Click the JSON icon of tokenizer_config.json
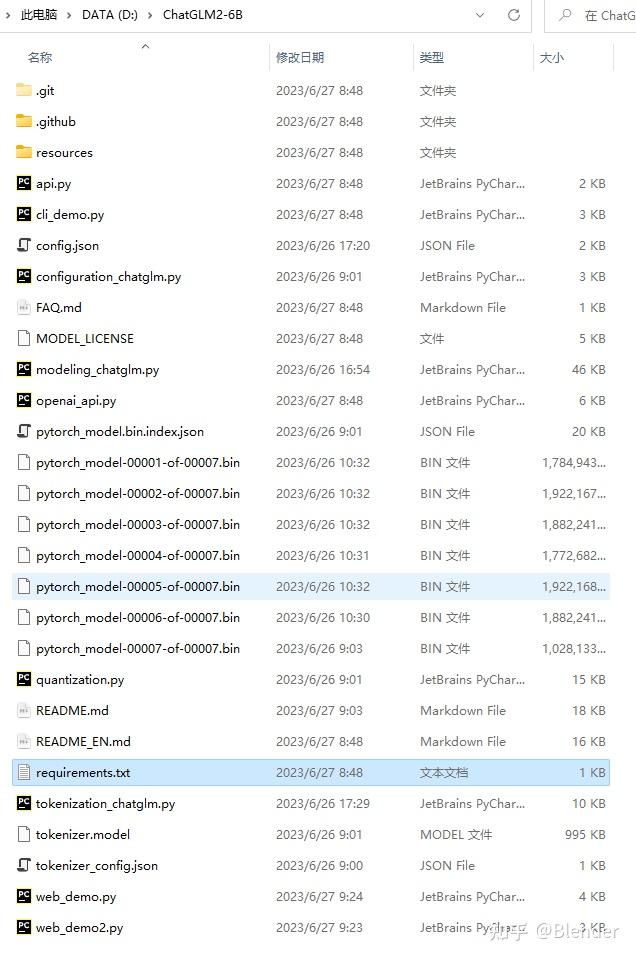Image resolution: width=636 pixels, height=957 pixels. pyautogui.click(x=24, y=865)
